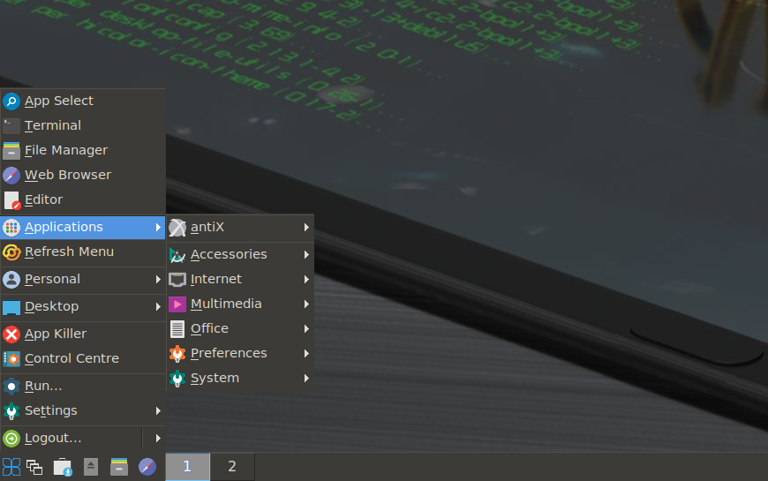768x481 pixels.
Task: Expand the Office submenu arrow
Action: [306, 329]
